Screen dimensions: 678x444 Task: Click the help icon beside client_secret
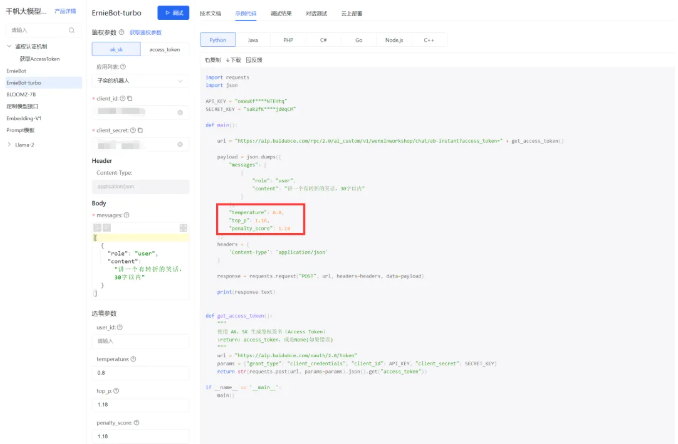pyautogui.click(x=133, y=130)
